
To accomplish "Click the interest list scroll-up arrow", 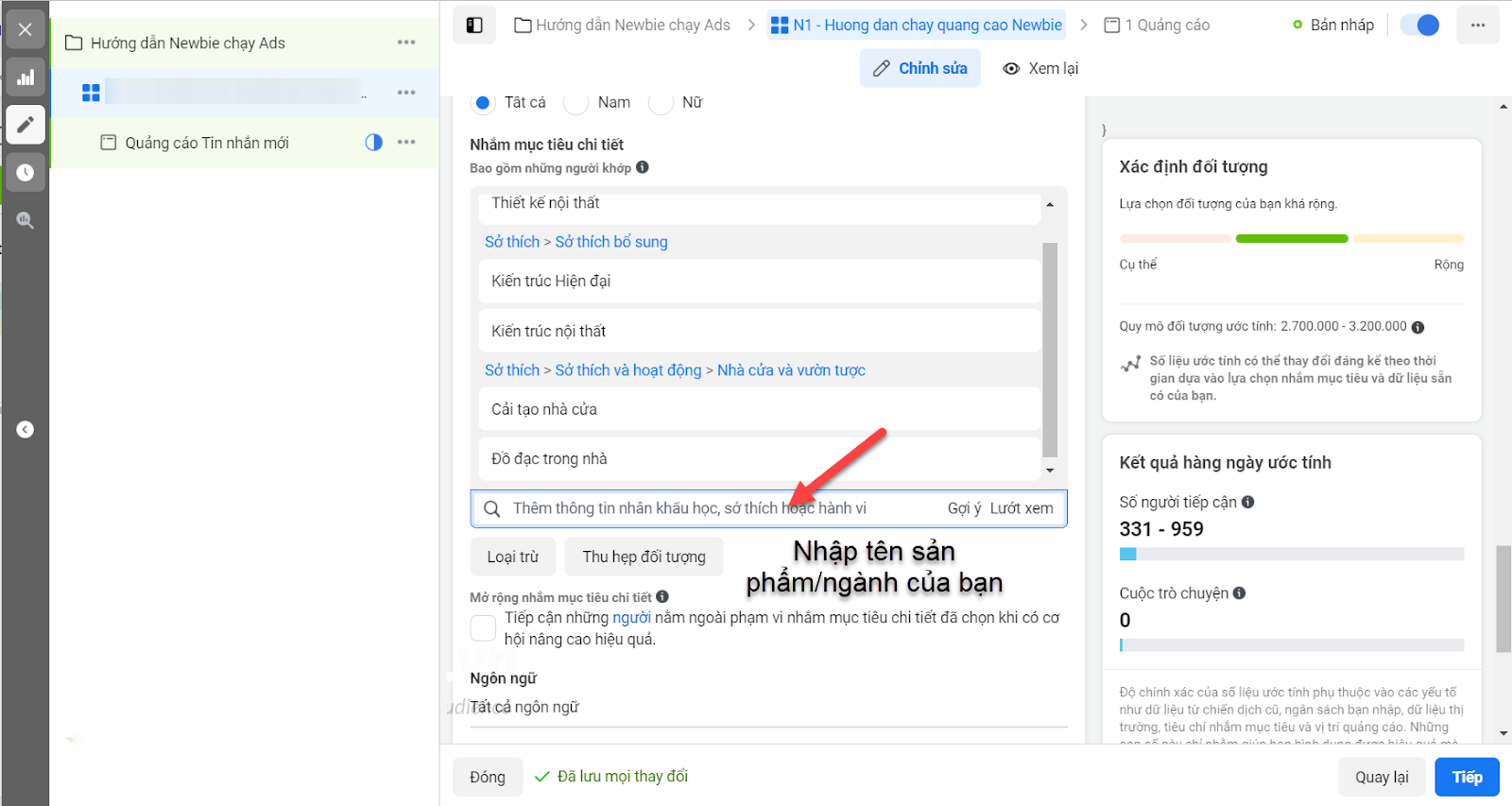I will coord(1050,204).
